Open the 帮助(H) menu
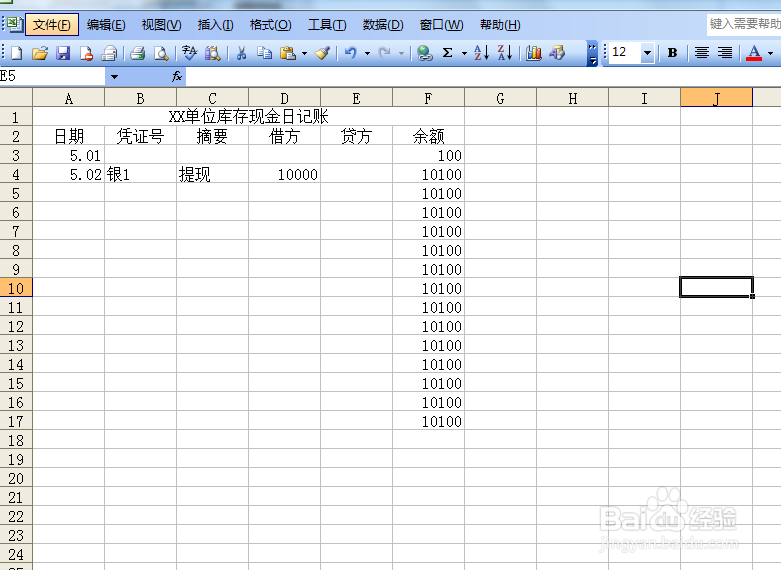Screen dimensions: 781x570 pyautogui.click(x=500, y=25)
